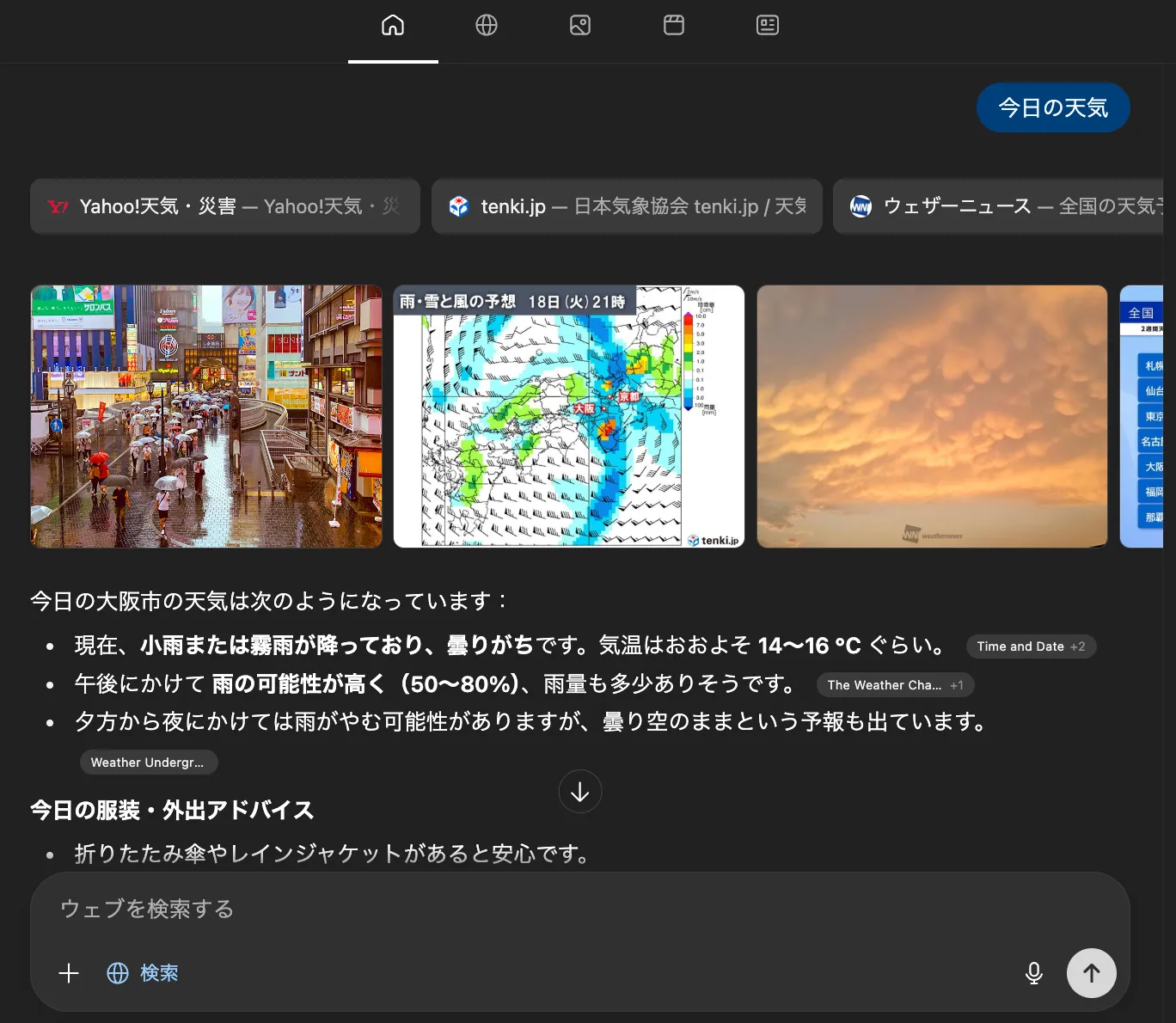View the rainy Osaka street photo
Image resolution: width=1176 pixels, height=1023 pixels.
click(206, 417)
